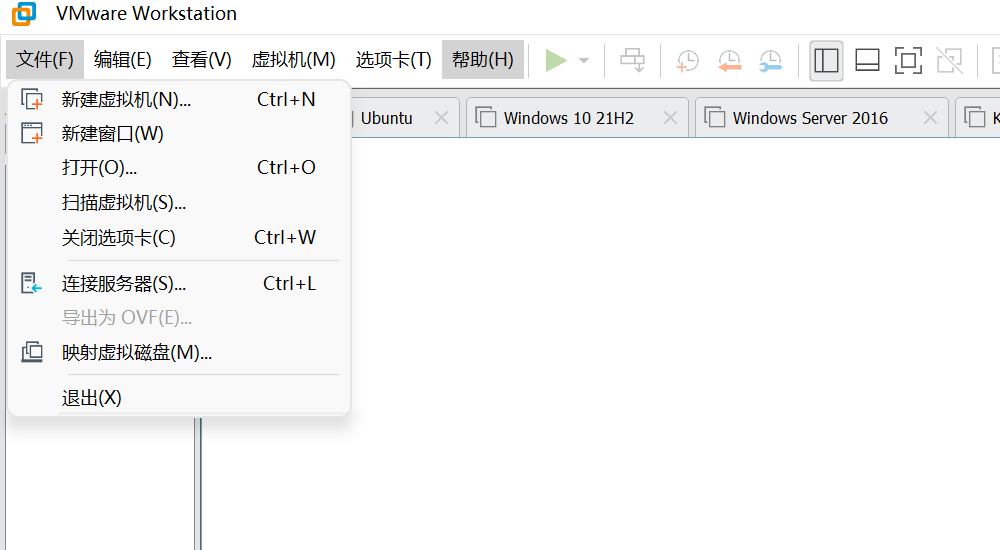Toggle the library sidebar view icon
The height and width of the screenshot is (550, 1000).
point(826,60)
